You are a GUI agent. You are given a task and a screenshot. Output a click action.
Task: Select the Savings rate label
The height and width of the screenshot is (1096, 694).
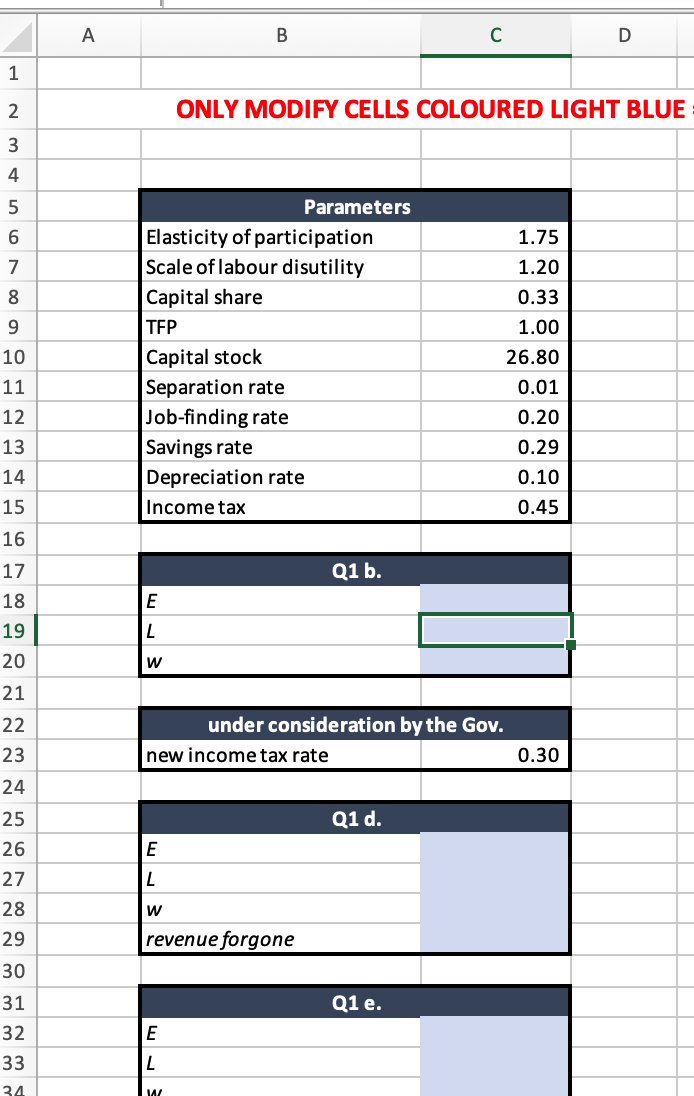199,447
